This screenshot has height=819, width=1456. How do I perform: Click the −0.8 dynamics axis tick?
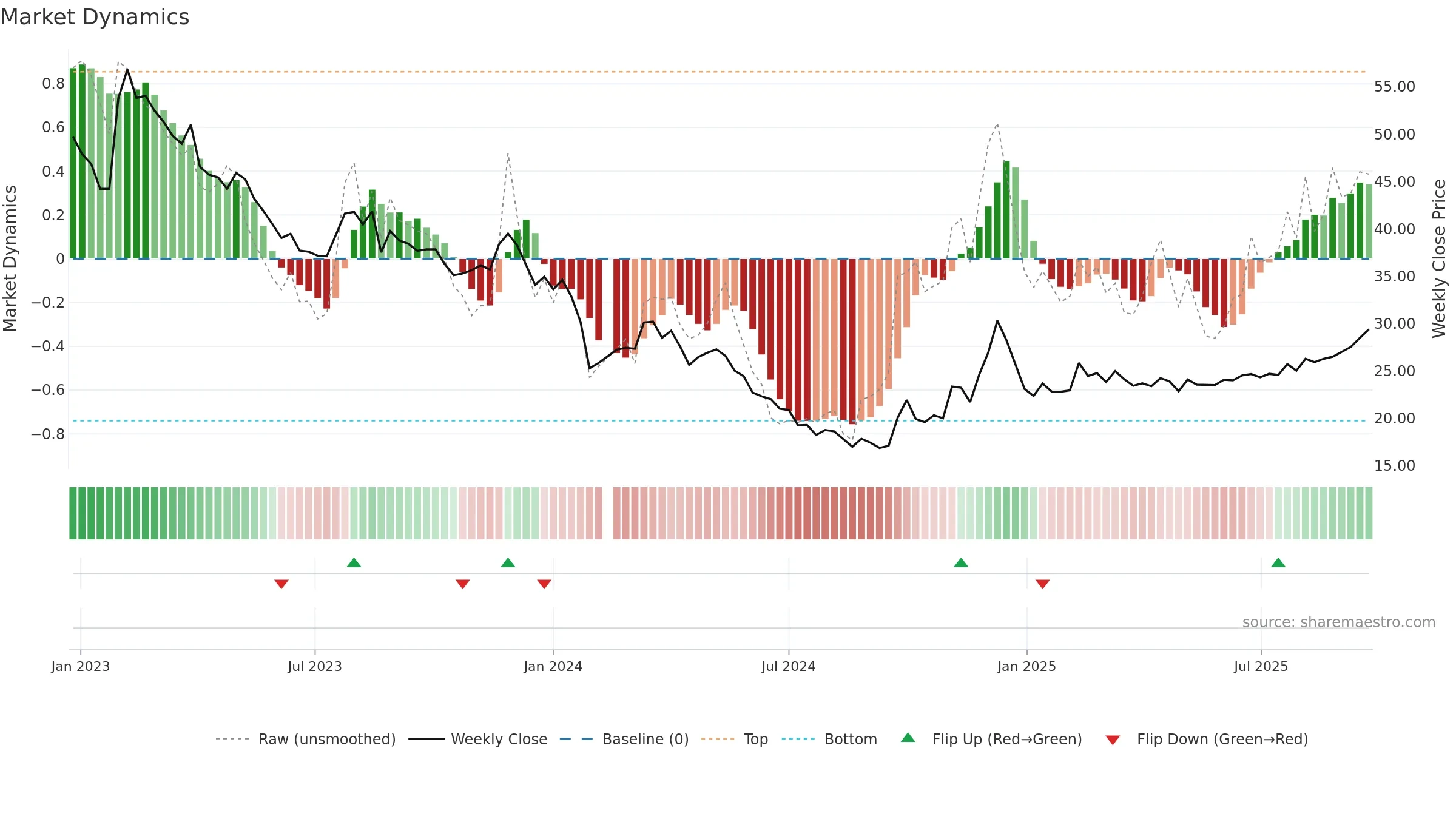[48, 434]
